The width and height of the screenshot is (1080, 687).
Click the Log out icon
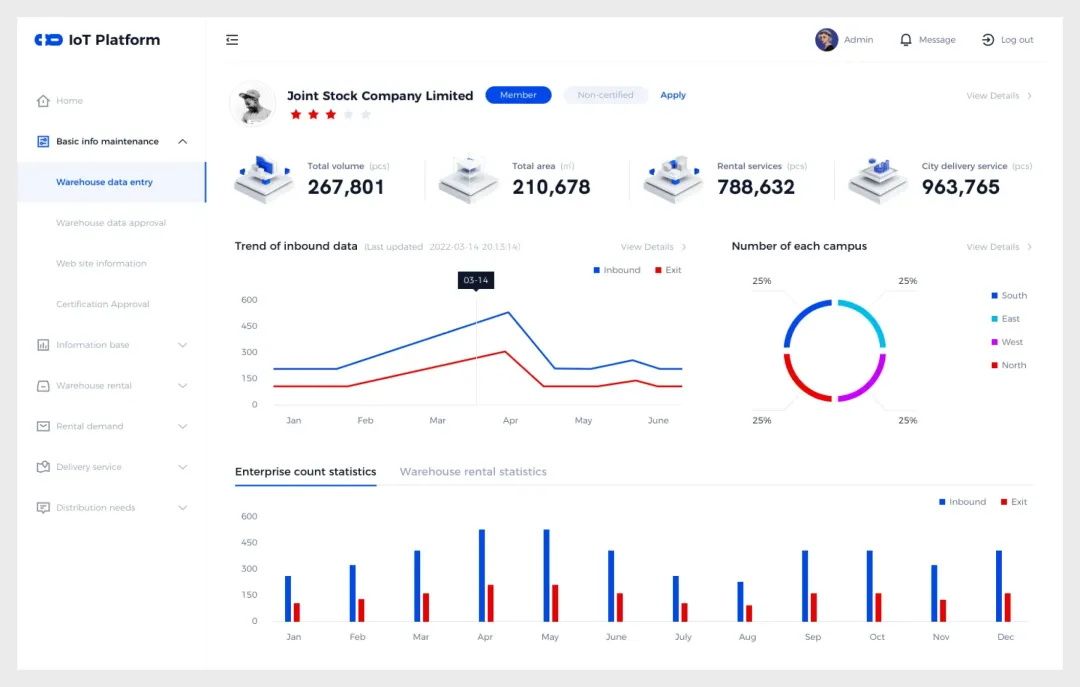tap(988, 40)
